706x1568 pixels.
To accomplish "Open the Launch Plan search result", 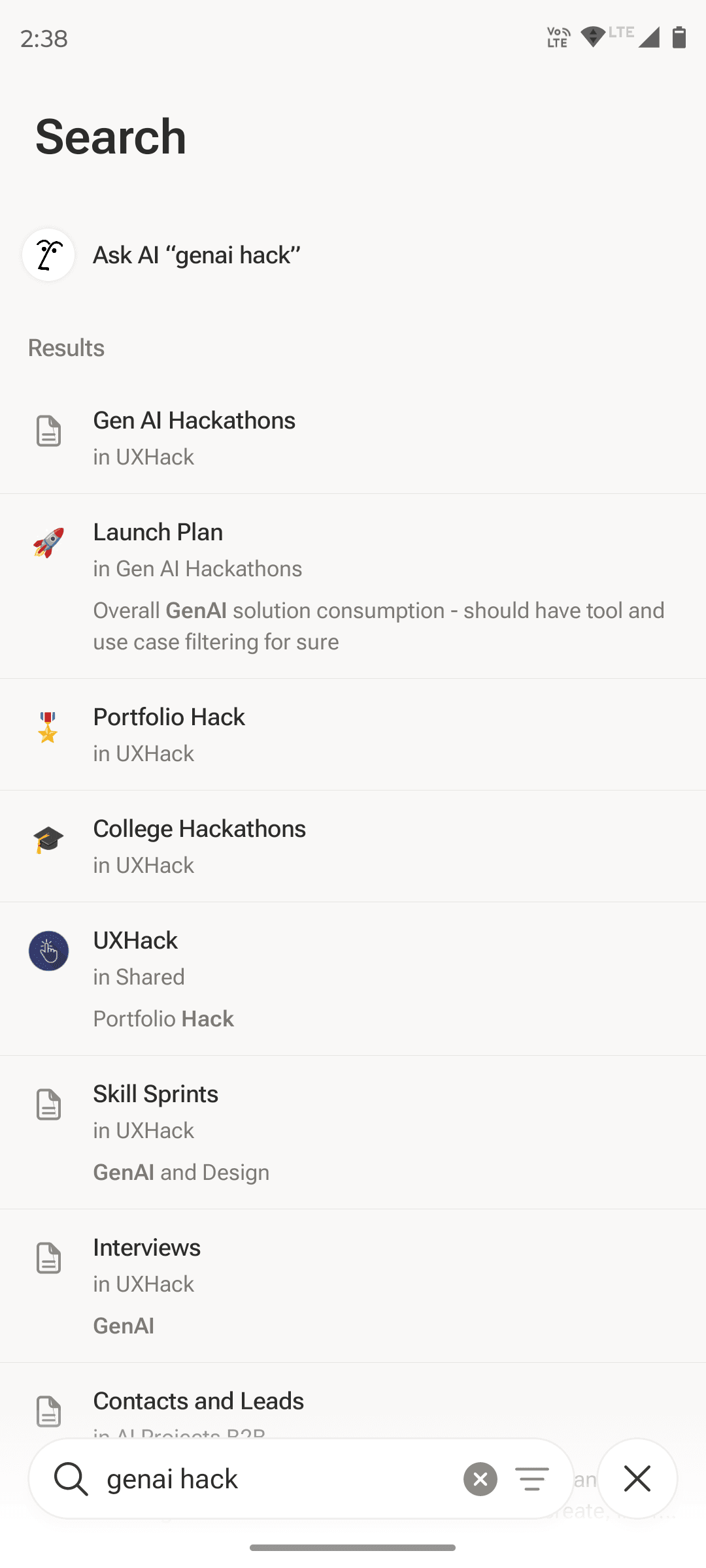I will point(353,586).
